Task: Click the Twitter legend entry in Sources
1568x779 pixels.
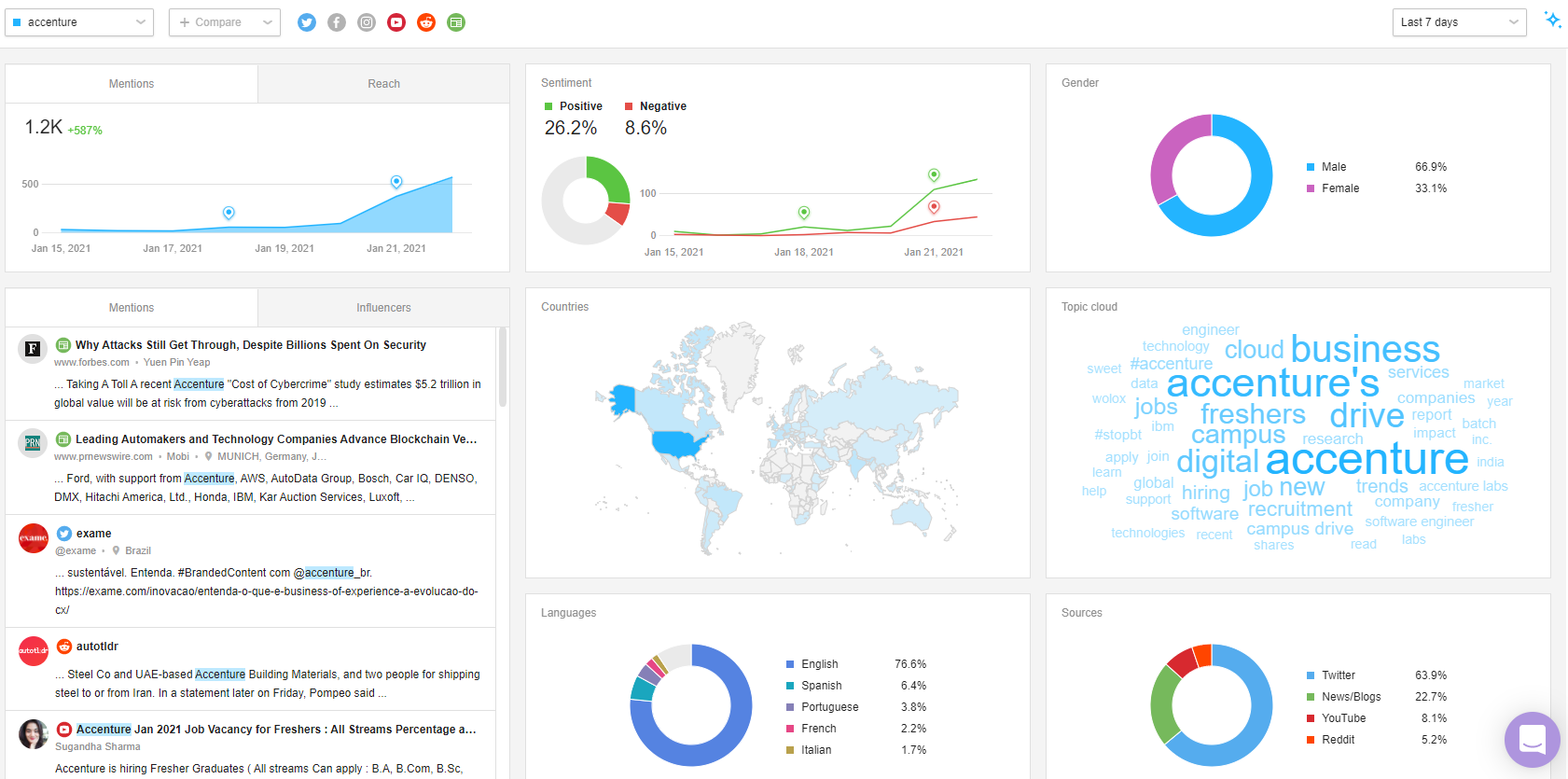Action: point(1377,675)
